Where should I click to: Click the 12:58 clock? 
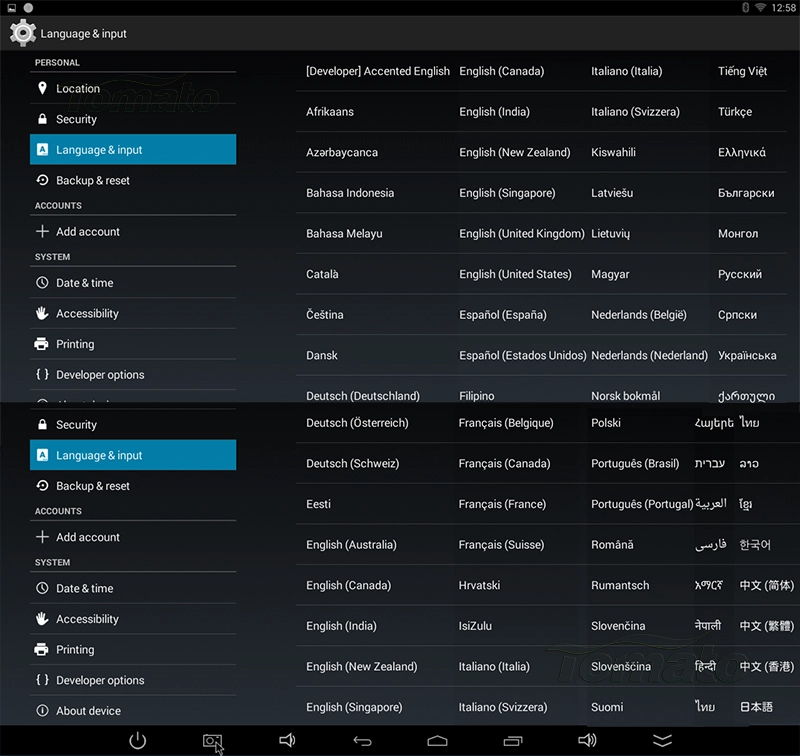pos(783,8)
